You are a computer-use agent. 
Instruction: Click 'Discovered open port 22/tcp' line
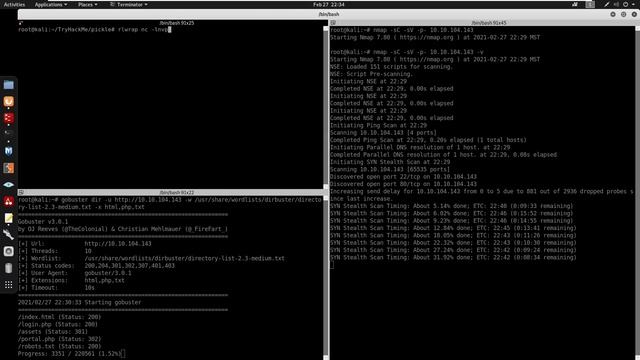click(403, 177)
